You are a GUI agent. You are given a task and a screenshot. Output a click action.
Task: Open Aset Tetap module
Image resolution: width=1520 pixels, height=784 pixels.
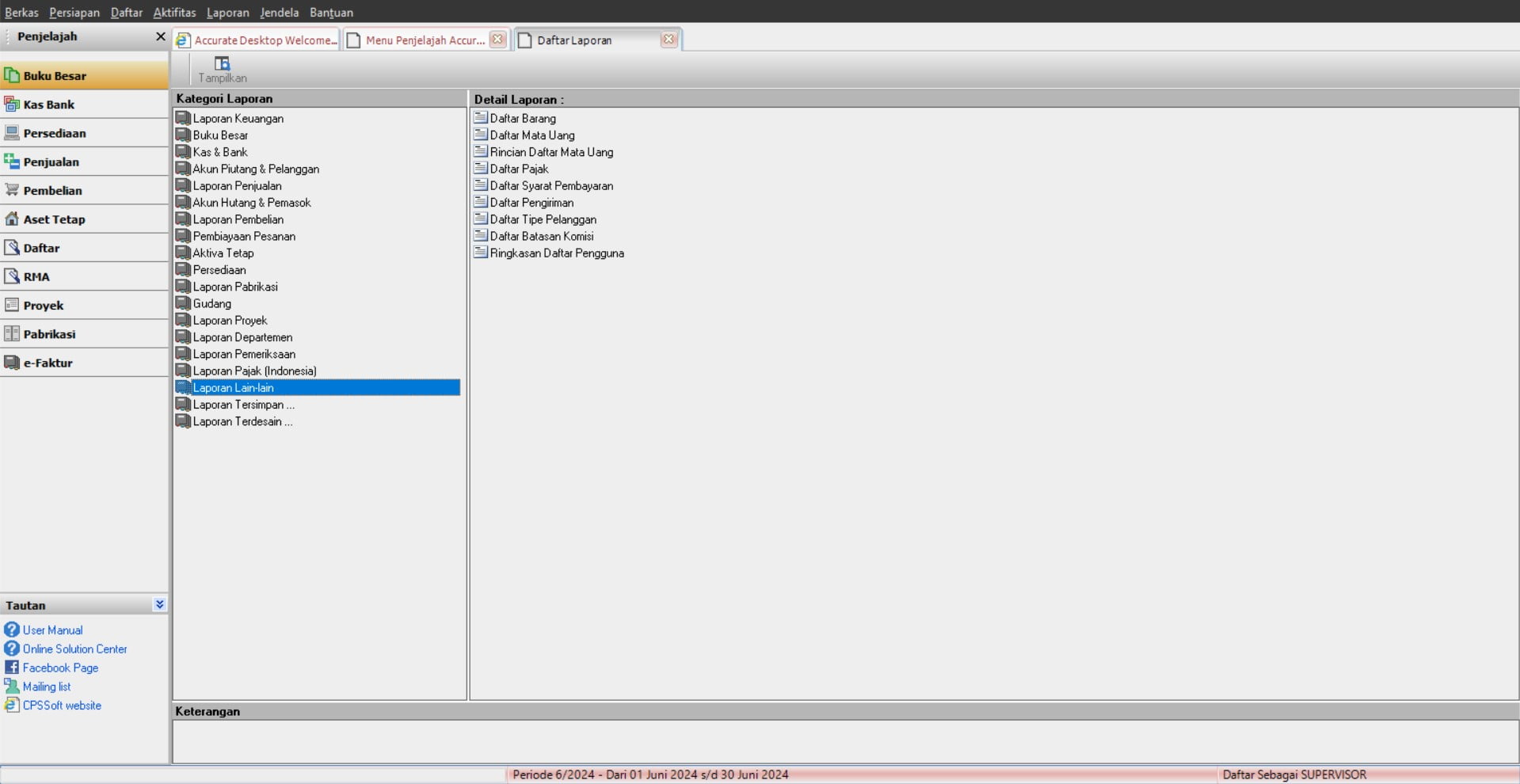click(x=54, y=219)
